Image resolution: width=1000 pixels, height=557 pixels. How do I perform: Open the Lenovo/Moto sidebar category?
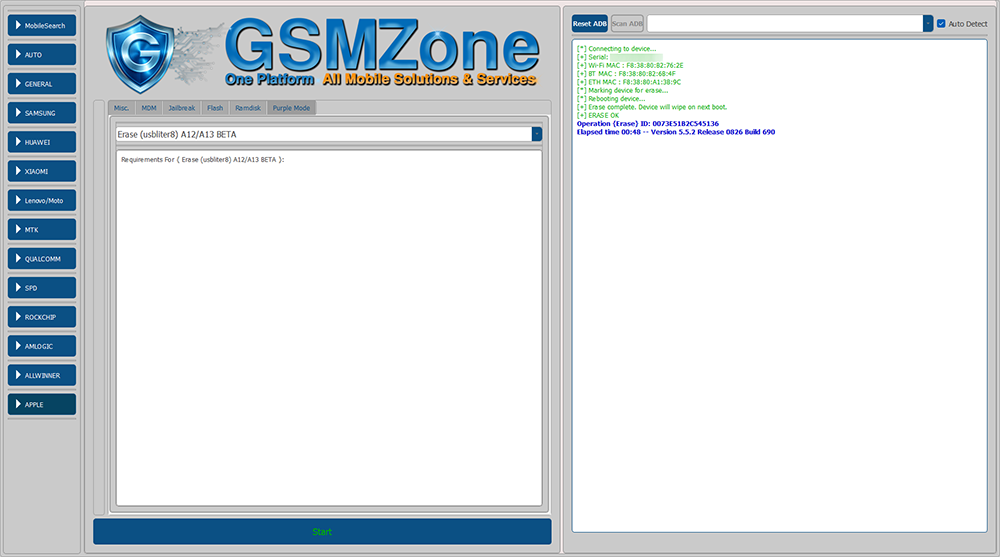(x=42, y=200)
